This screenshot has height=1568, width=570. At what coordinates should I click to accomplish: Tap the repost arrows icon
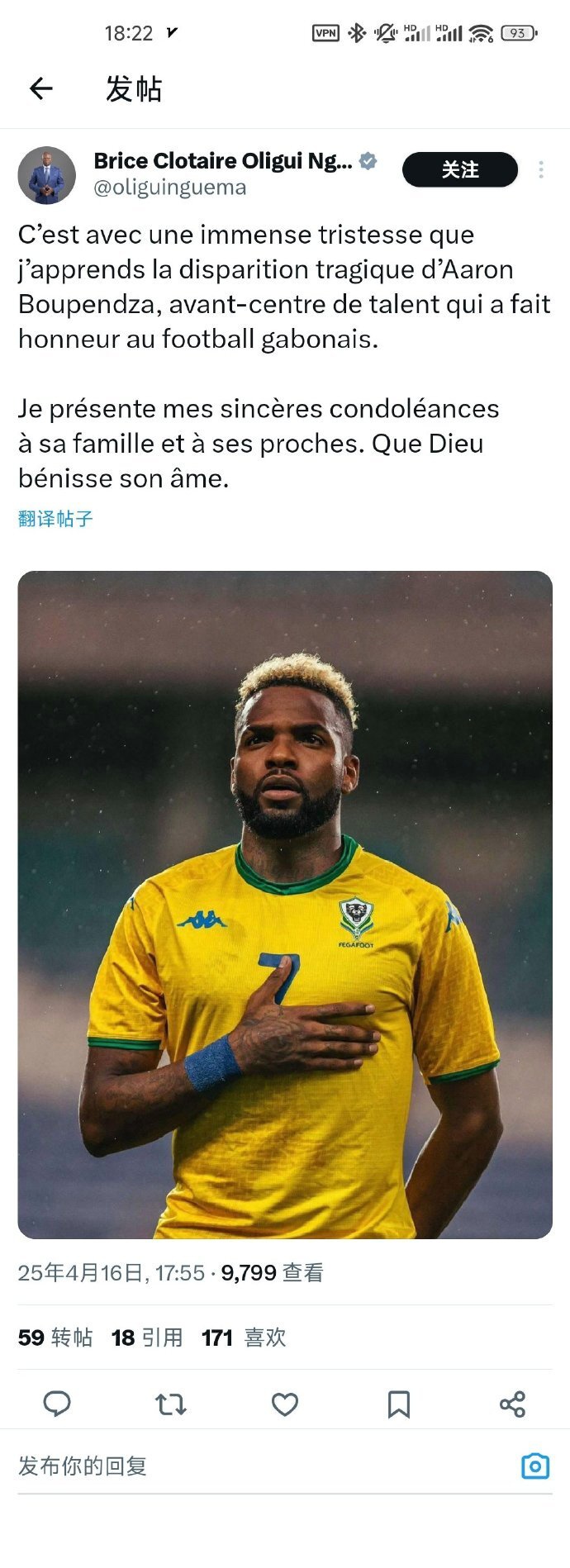[x=171, y=1404]
